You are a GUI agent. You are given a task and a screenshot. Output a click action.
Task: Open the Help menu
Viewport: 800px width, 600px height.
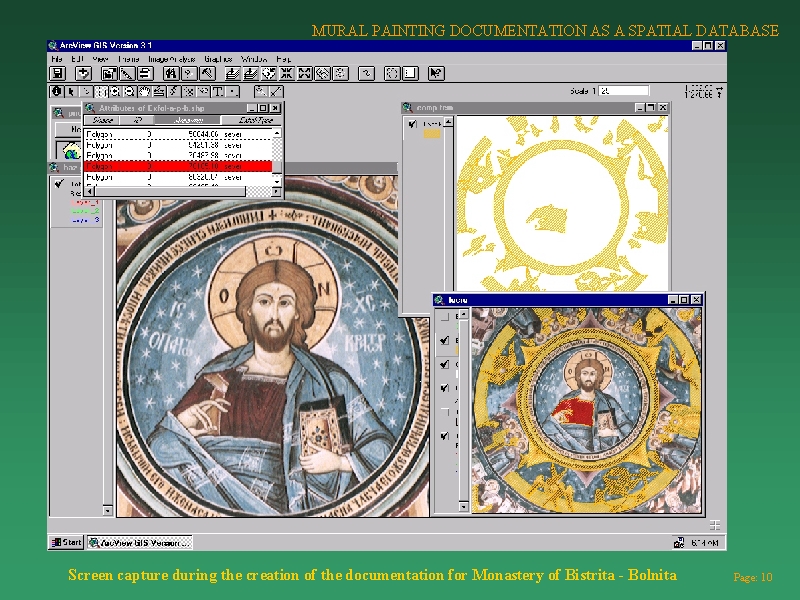(283, 59)
